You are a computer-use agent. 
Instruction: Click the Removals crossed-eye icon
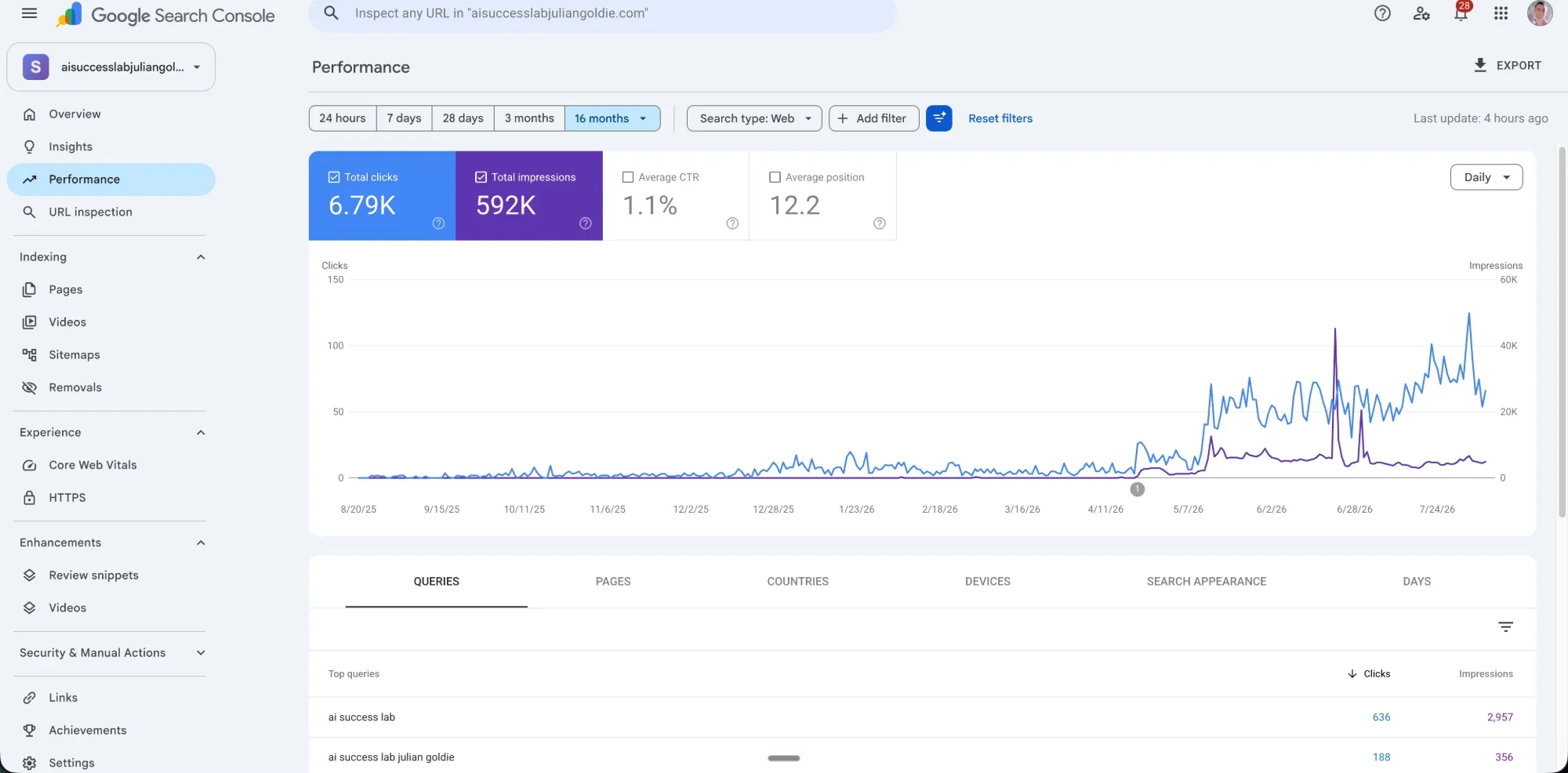pos(29,387)
